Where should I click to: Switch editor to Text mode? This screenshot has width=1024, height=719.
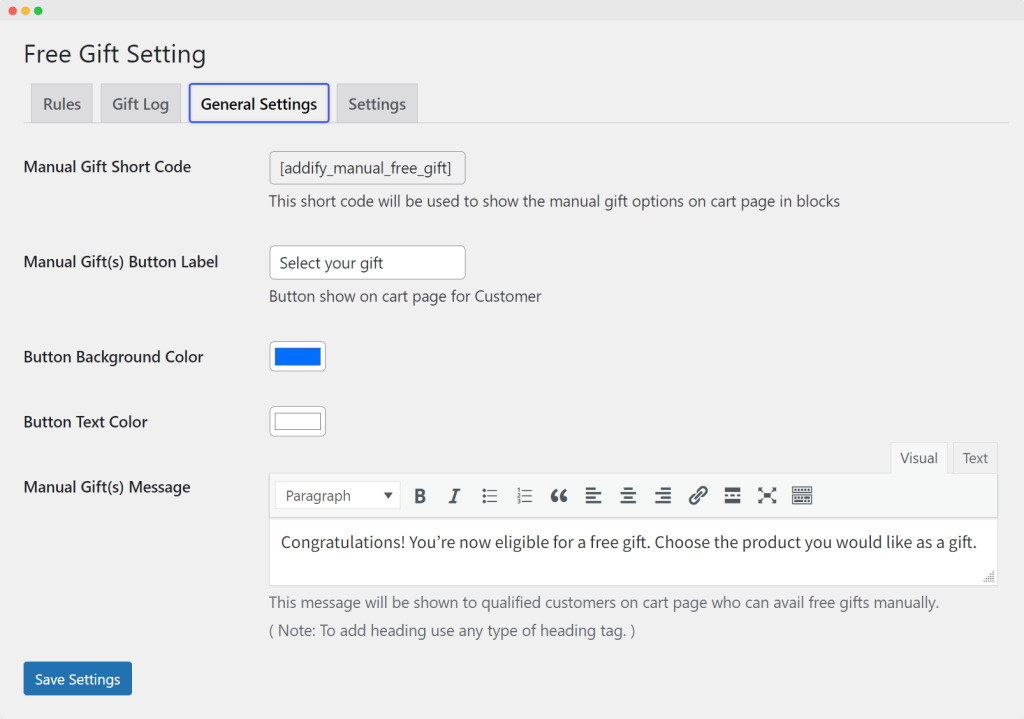(x=975, y=458)
